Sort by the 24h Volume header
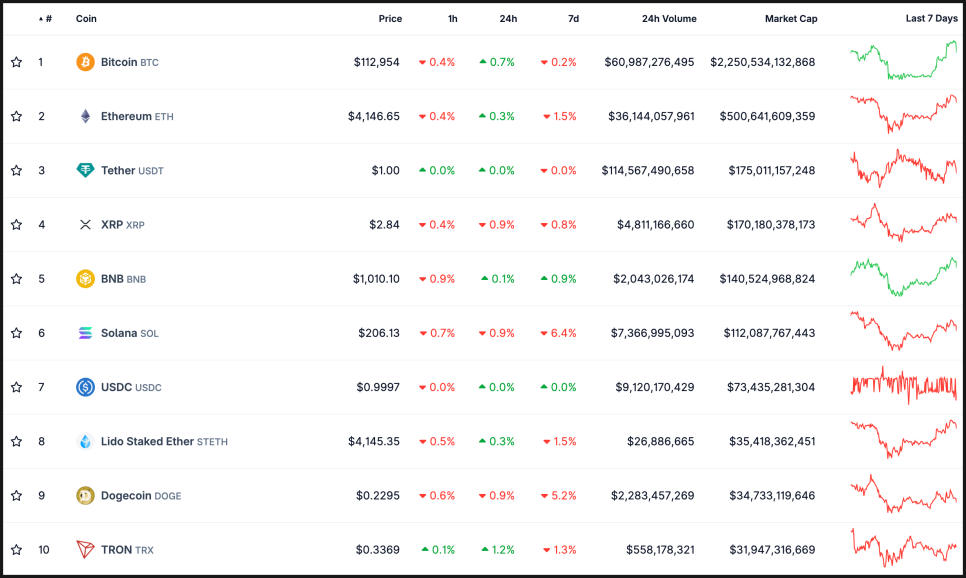The image size is (966, 578). (669, 18)
